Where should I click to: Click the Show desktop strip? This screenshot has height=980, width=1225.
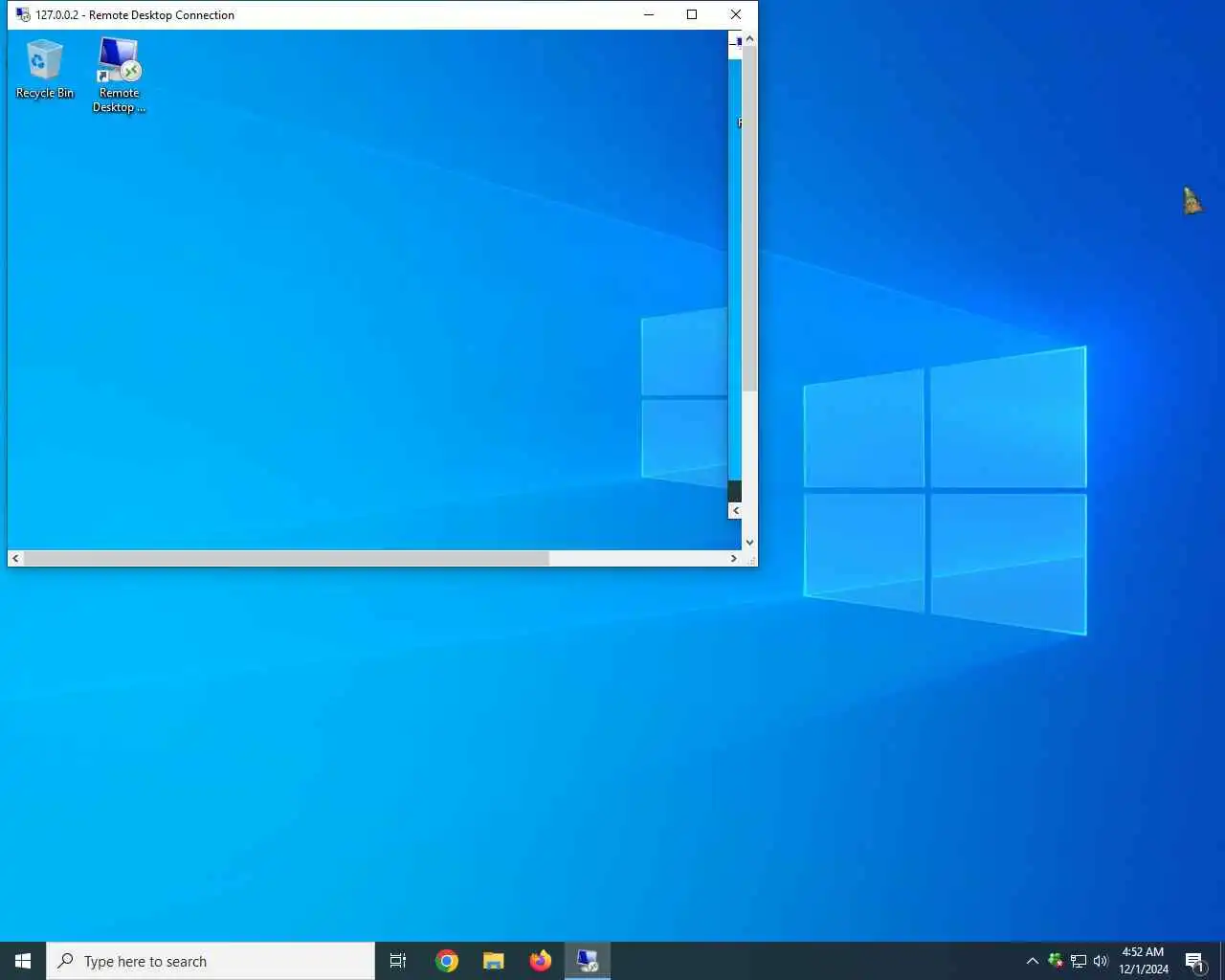[x=1221, y=961]
